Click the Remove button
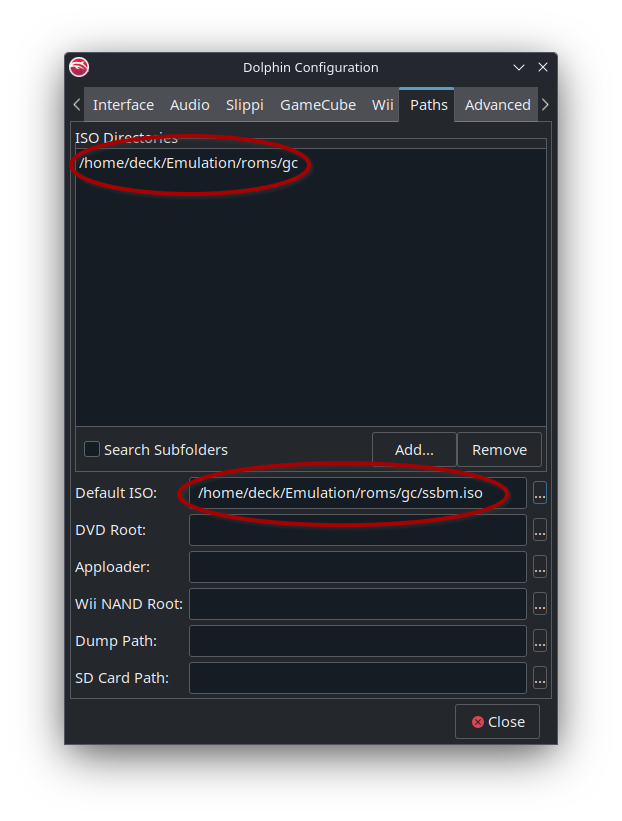 [x=499, y=449]
